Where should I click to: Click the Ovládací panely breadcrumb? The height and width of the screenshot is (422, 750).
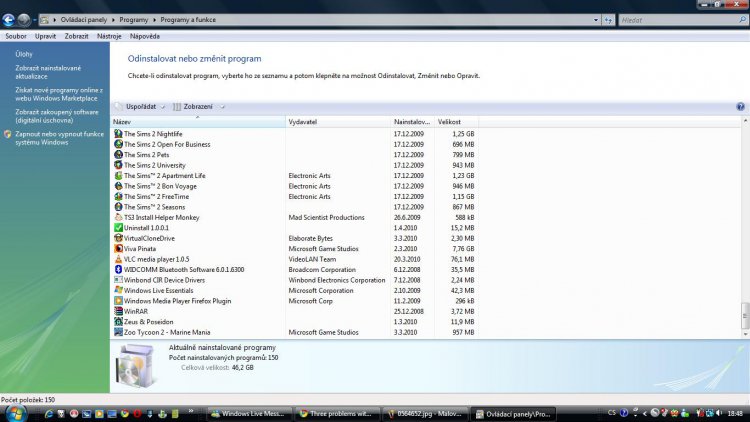click(x=84, y=20)
